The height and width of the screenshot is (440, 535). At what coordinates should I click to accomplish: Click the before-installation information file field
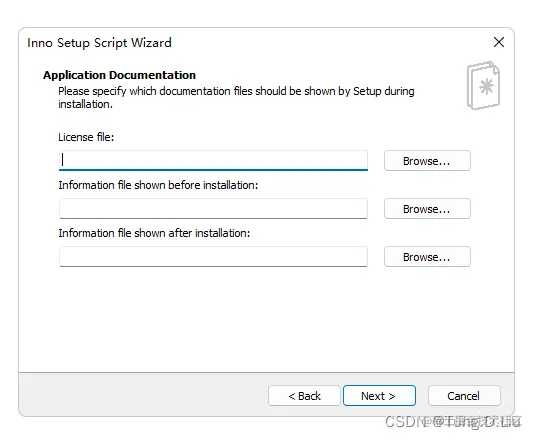[213, 208]
